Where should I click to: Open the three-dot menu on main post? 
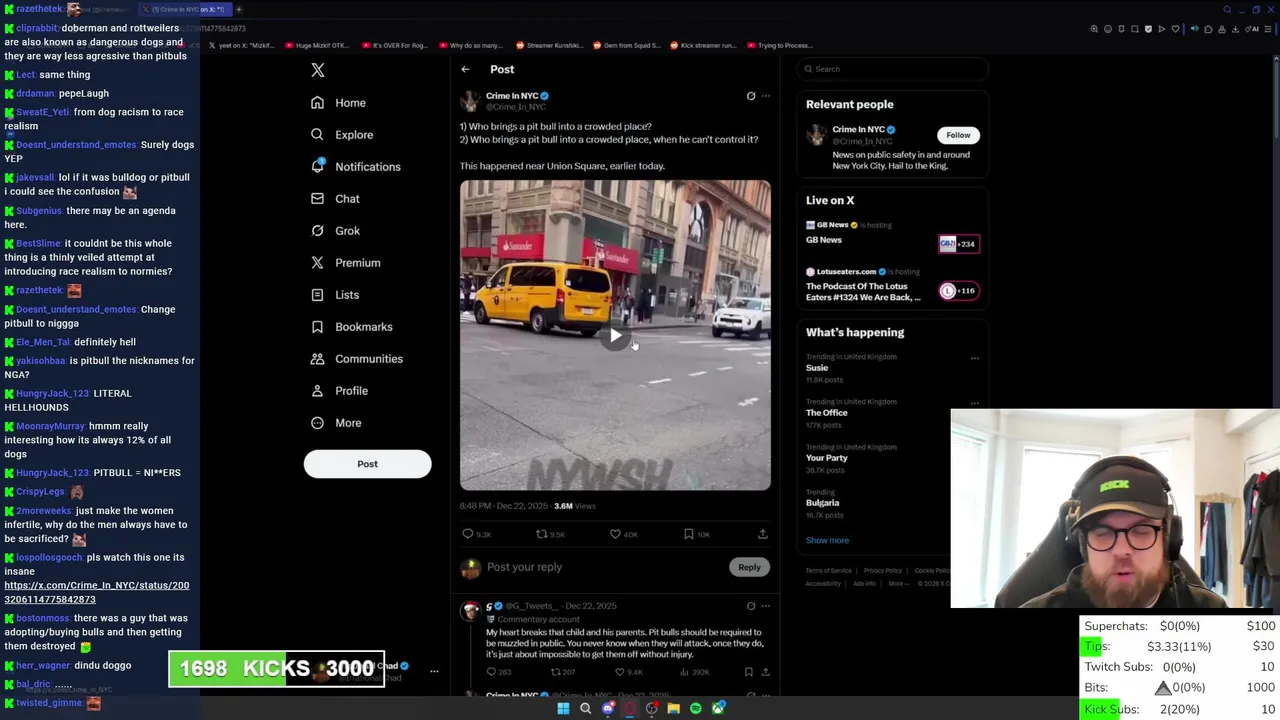766,96
